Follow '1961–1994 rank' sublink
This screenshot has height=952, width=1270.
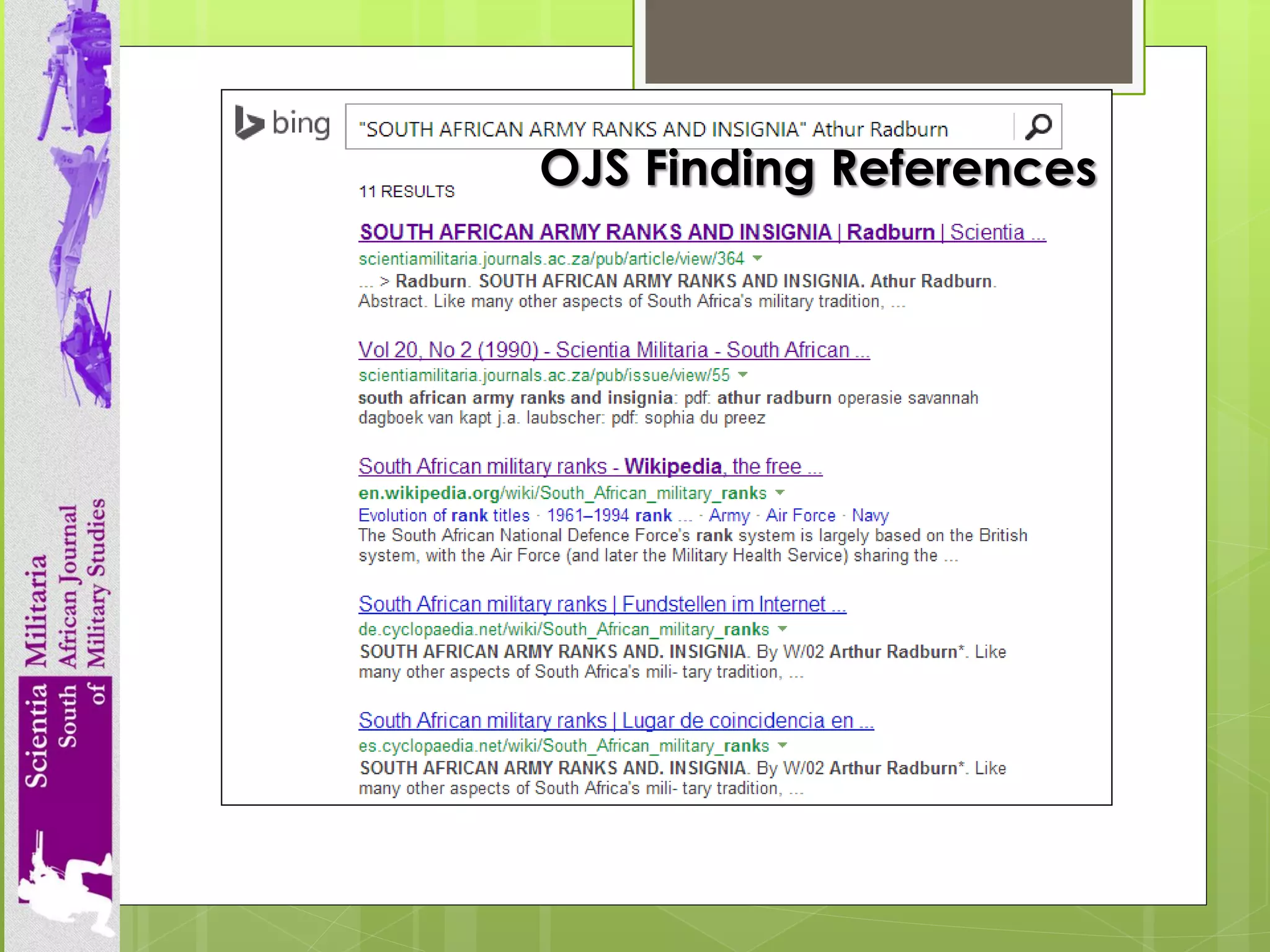(609, 515)
